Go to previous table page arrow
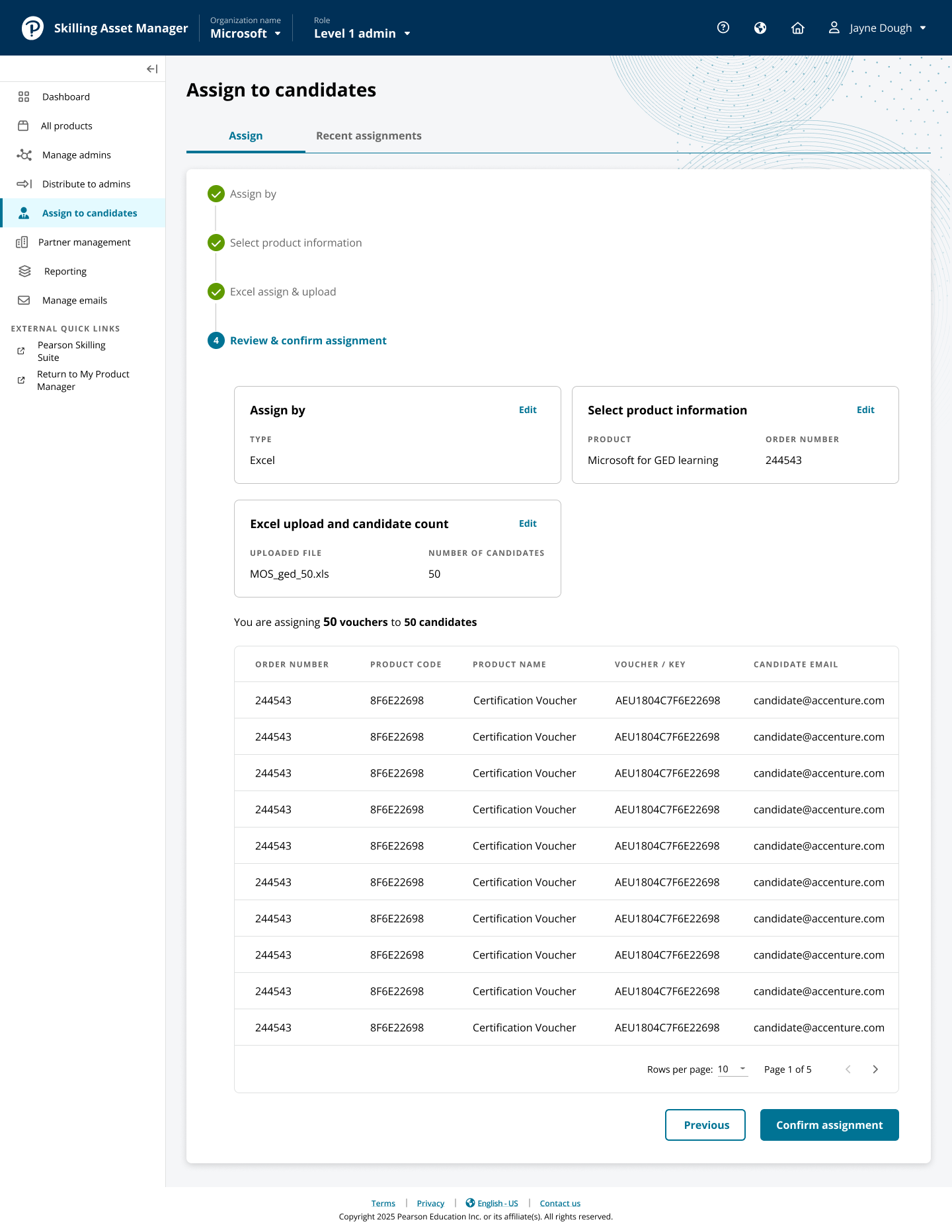This screenshot has width=952, height=1232. click(x=848, y=1069)
